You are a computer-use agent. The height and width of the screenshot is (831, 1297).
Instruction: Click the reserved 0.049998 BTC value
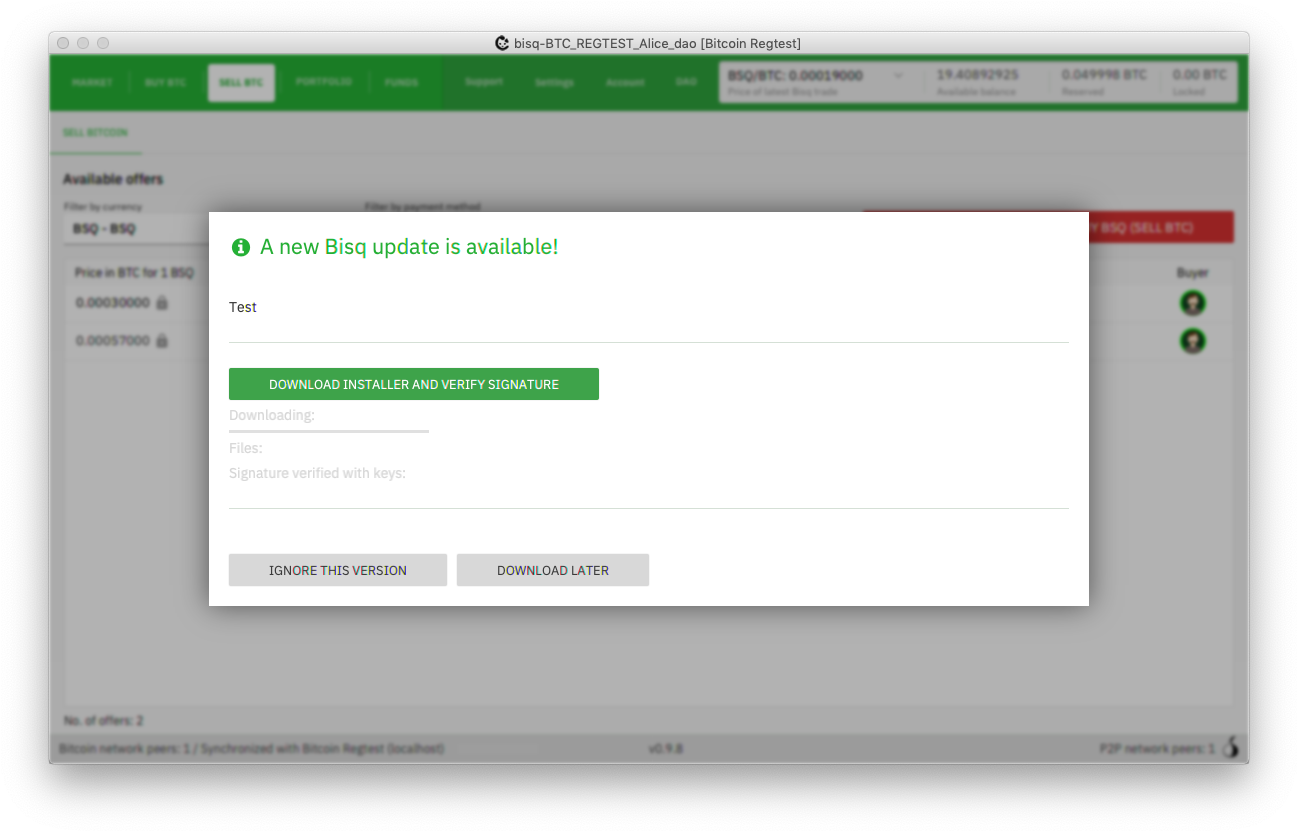(x=1104, y=75)
